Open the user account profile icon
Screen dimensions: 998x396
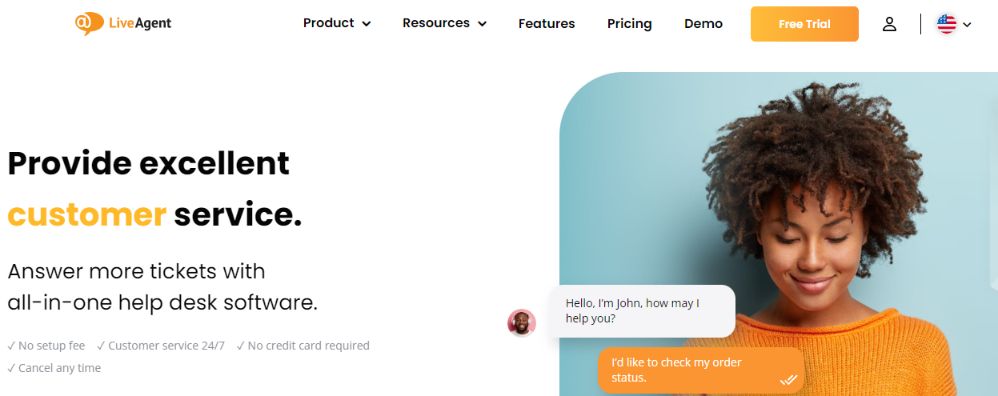pos(889,24)
